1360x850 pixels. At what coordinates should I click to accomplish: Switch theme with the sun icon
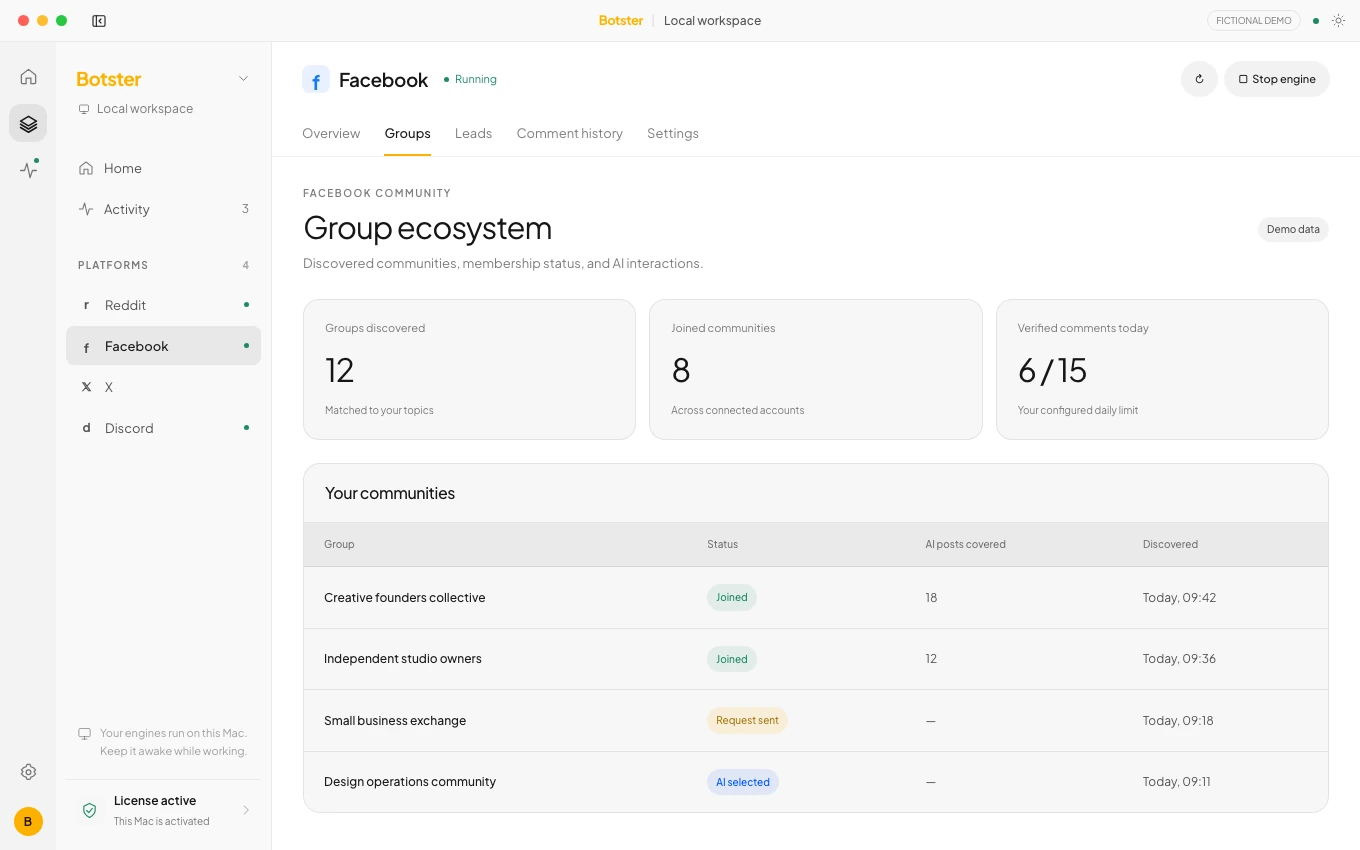pyautogui.click(x=1338, y=20)
